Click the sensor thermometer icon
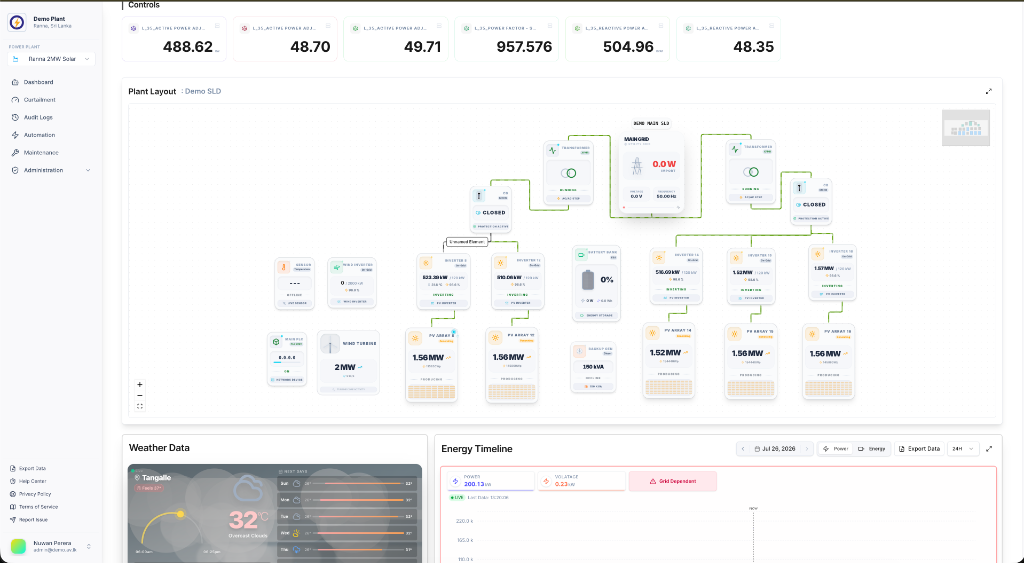The image size is (1024, 563). pos(284,266)
